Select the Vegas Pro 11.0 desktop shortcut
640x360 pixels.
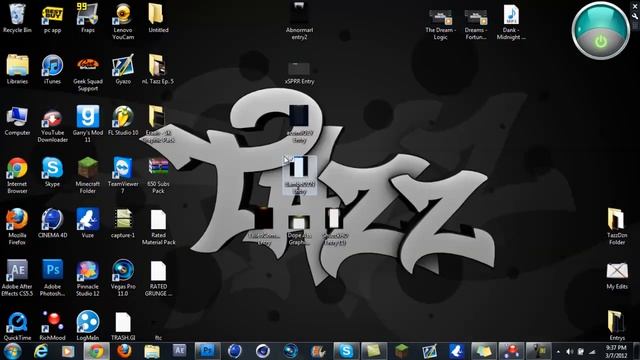tap(123, 278)
